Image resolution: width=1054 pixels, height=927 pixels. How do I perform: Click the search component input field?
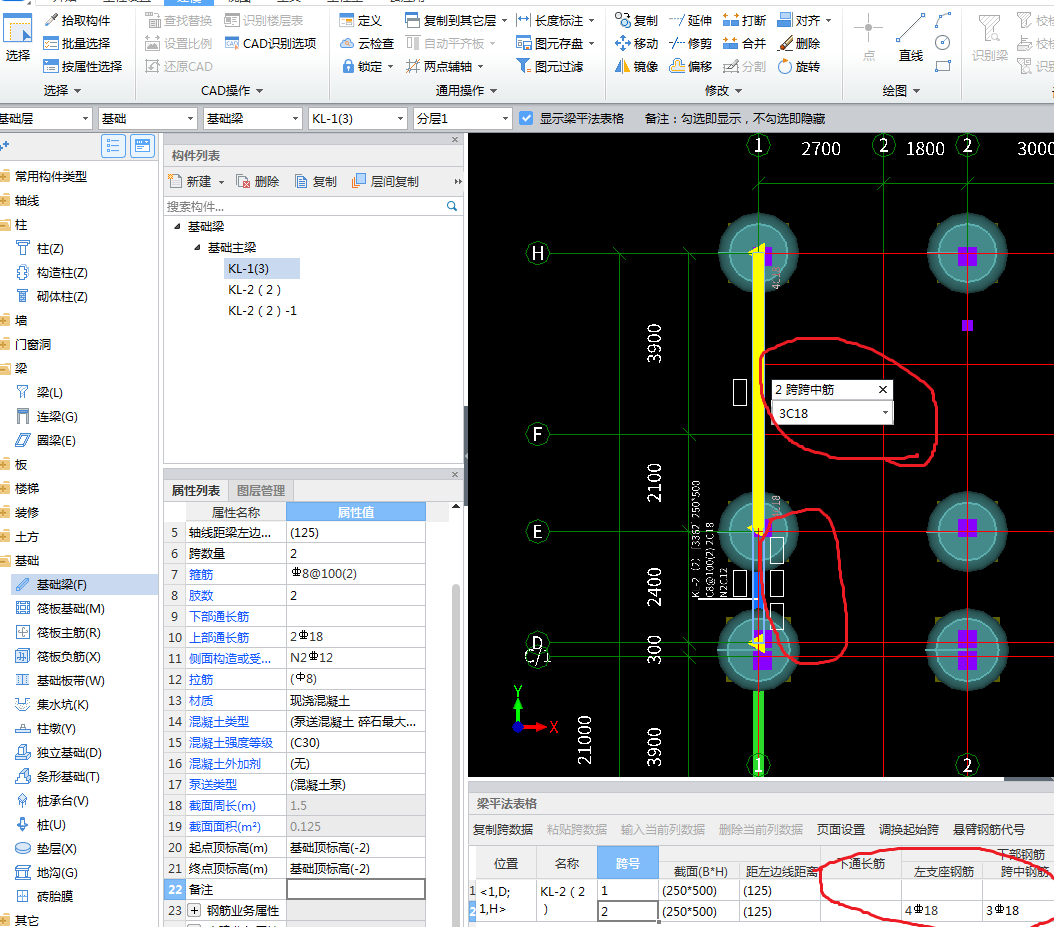pyautogui.click(x=304, y=206)
